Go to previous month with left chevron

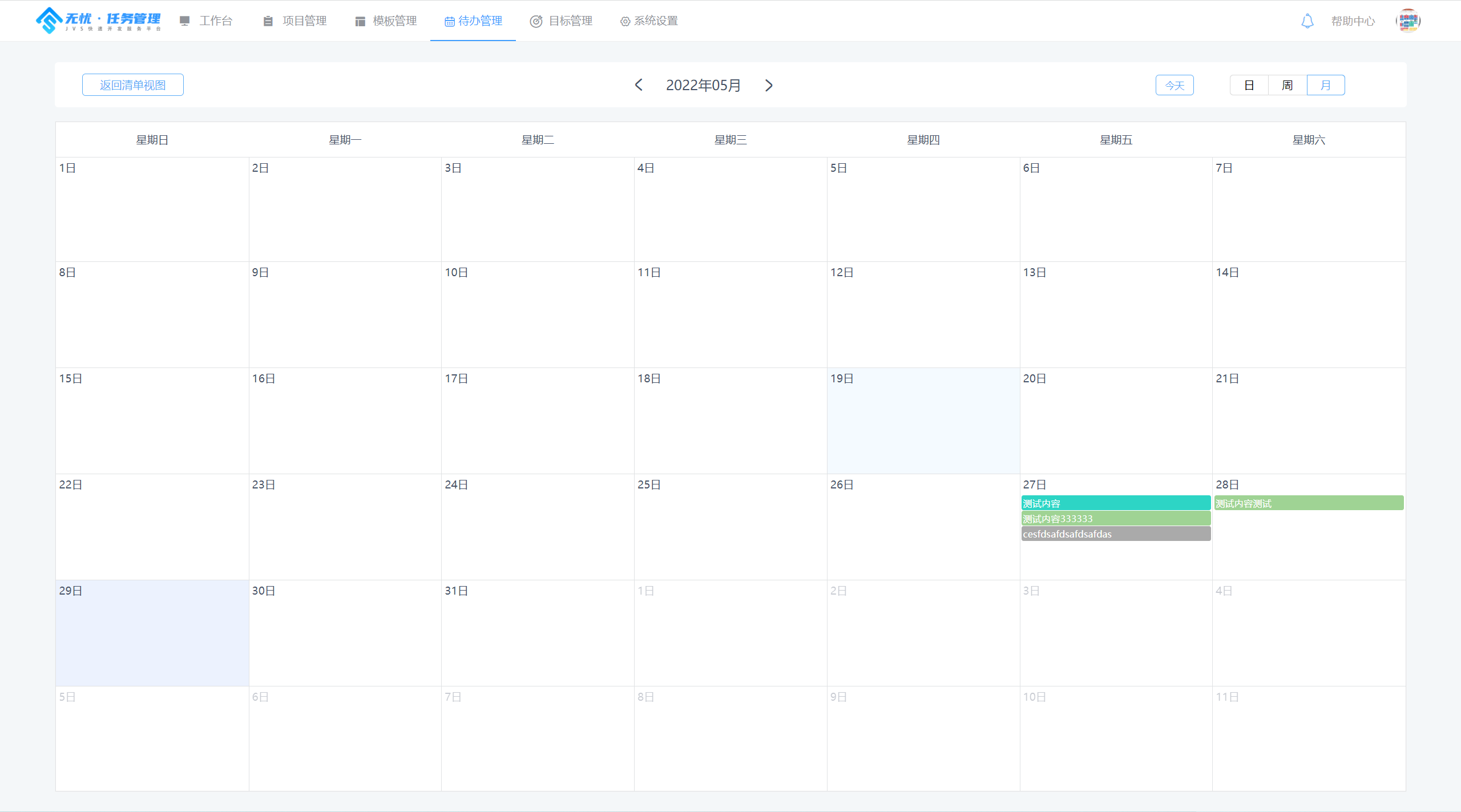point(639,85)
